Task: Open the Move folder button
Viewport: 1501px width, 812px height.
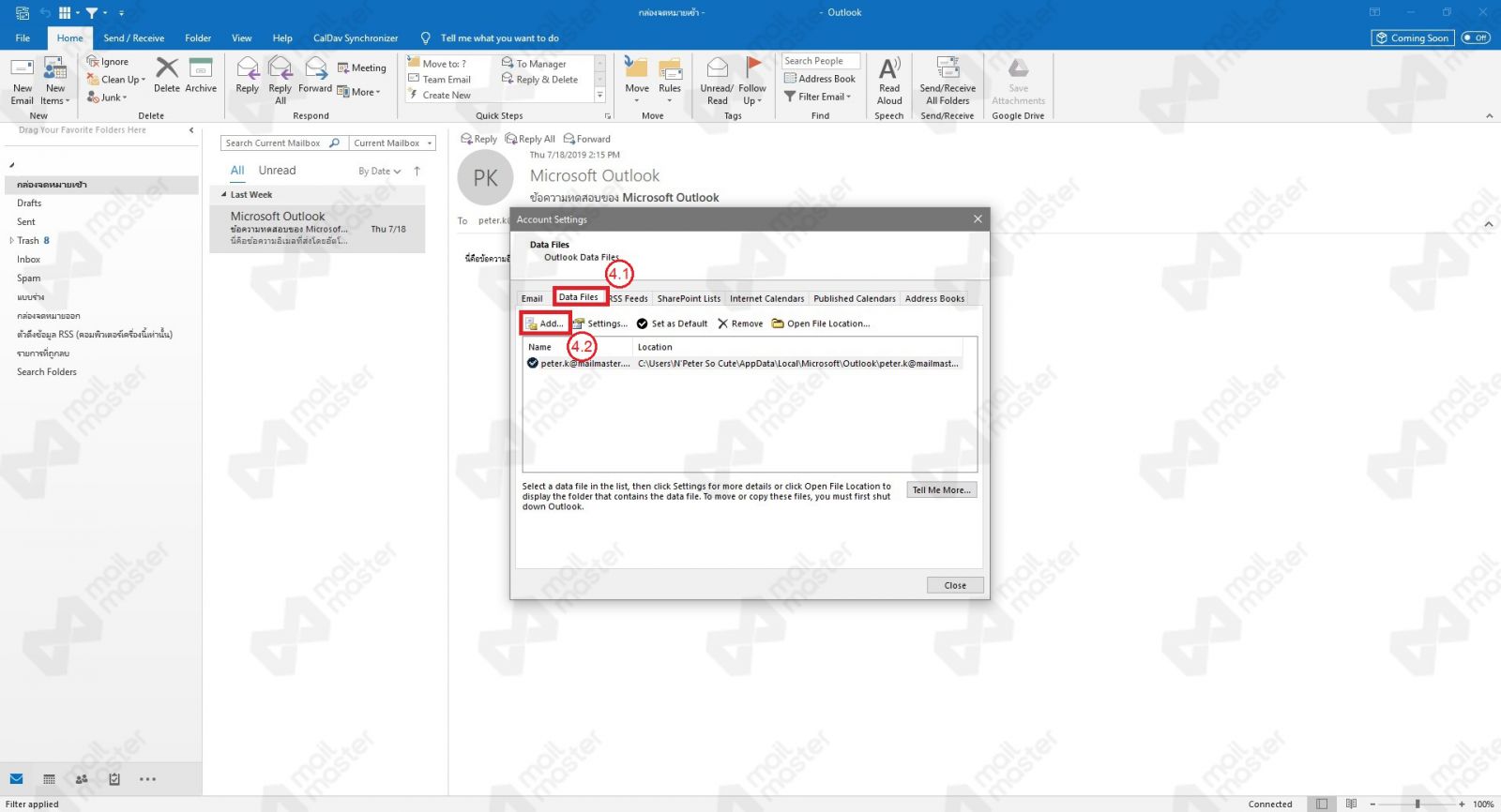Action: coord(637,81)
